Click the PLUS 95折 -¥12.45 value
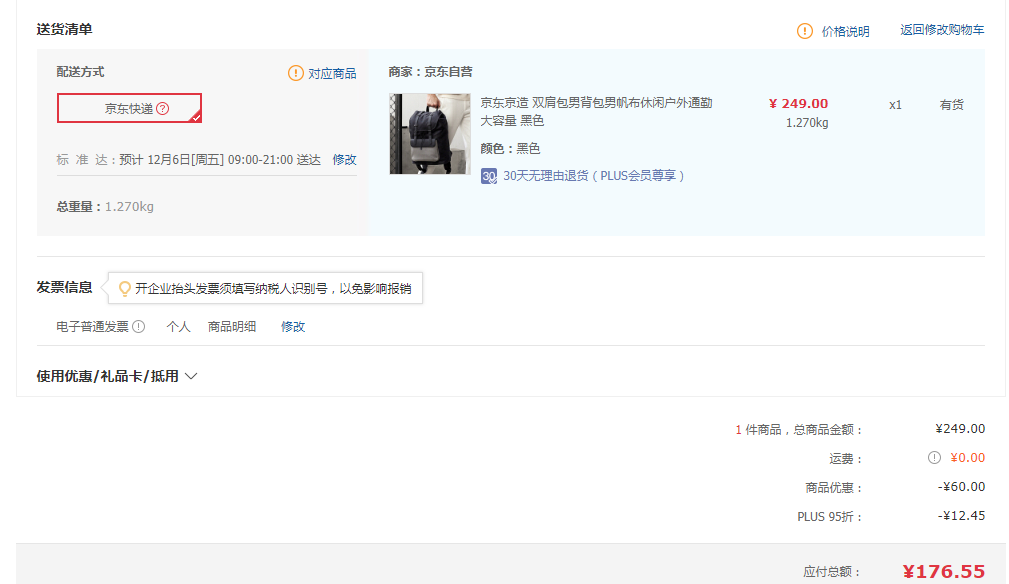This screenshot has height=584, width=1009. point(961,515)
